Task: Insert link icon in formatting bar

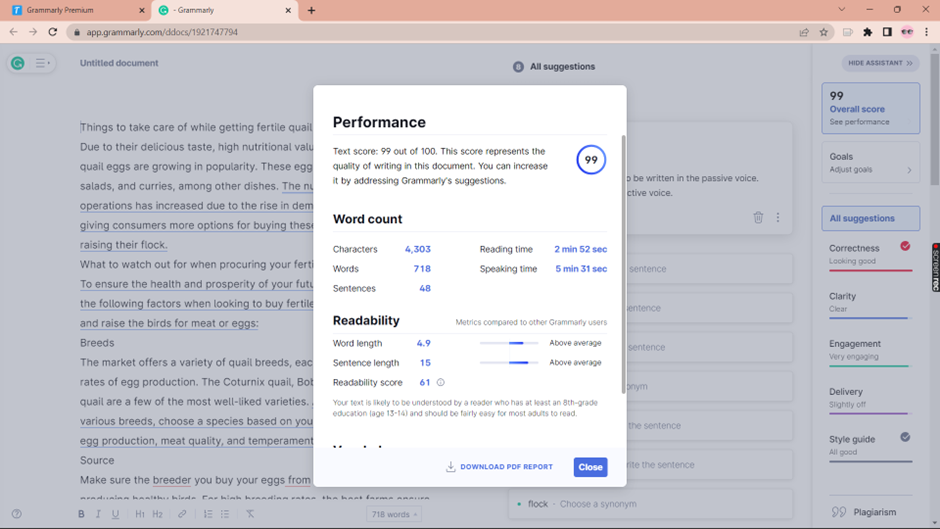Action: pyautogui.click(x=182, y=514)
